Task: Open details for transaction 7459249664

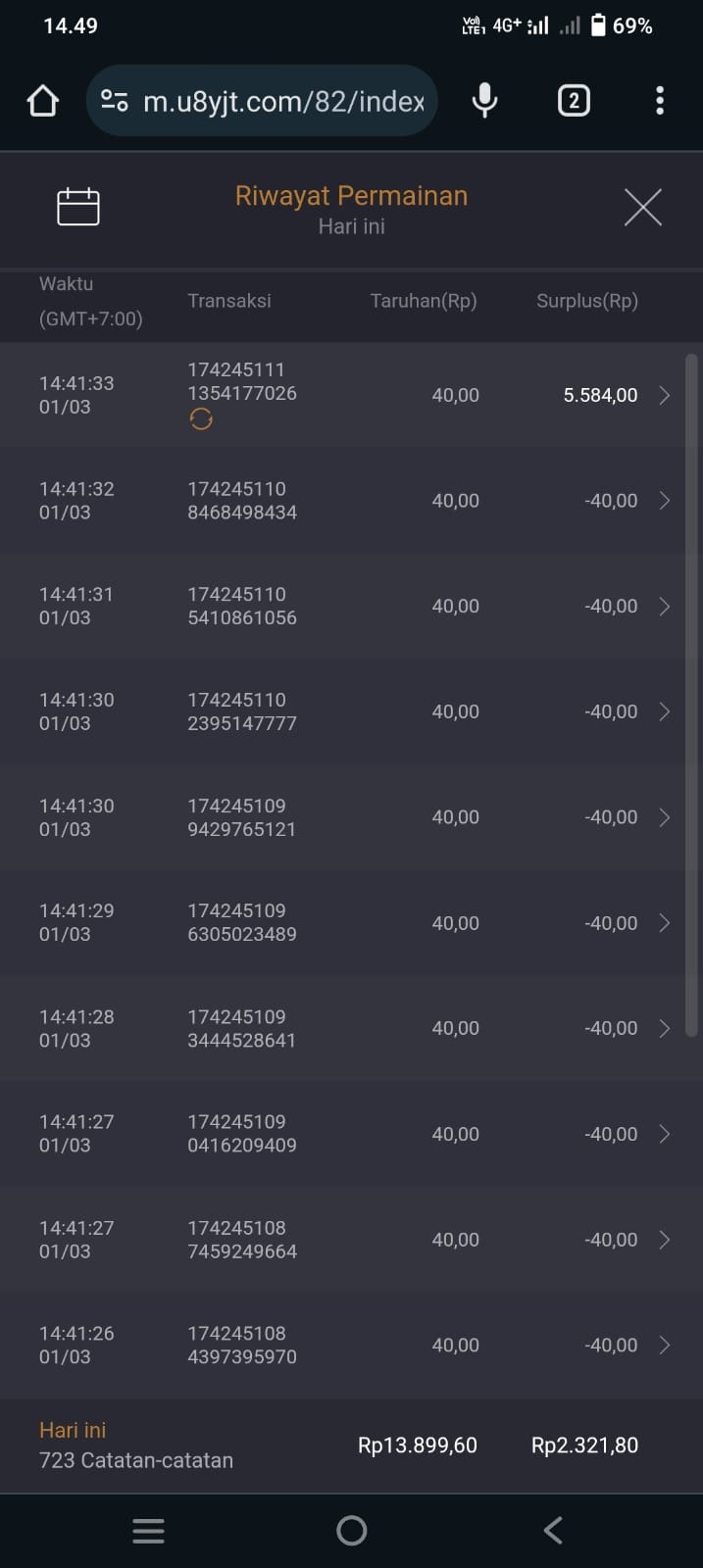Action: click(664, 1240)
